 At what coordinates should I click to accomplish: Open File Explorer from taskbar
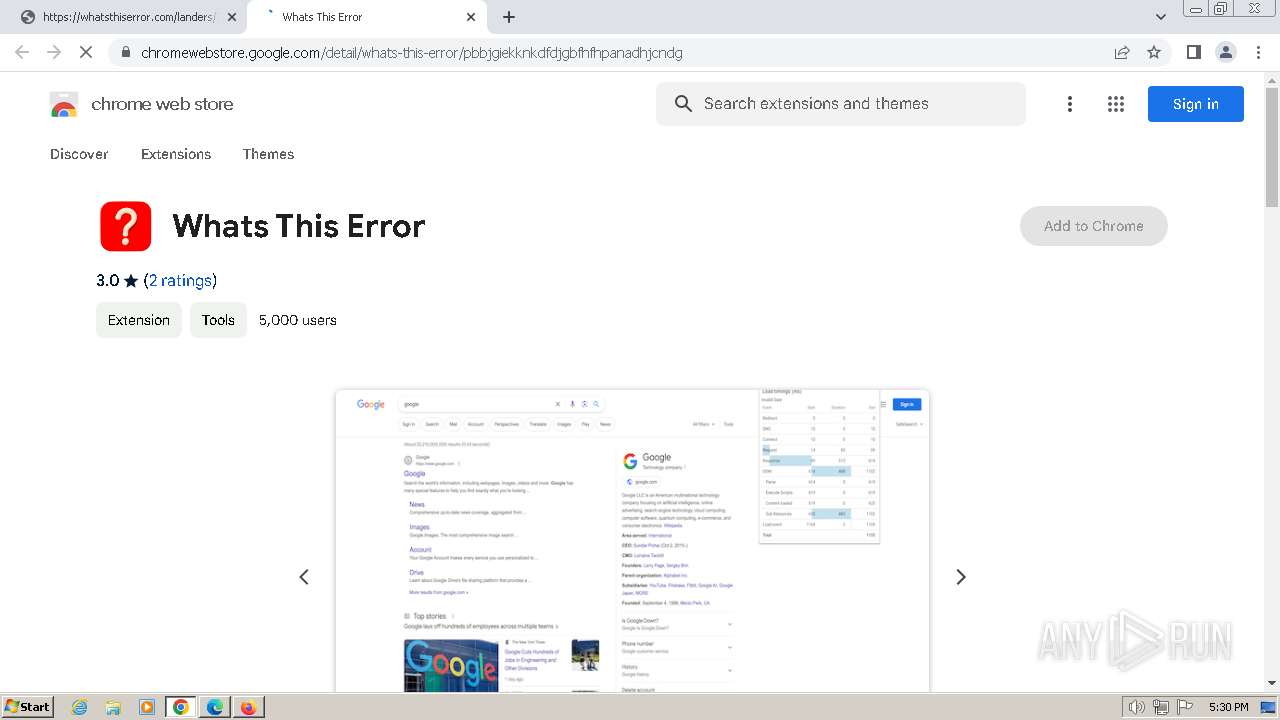(113, 707)
